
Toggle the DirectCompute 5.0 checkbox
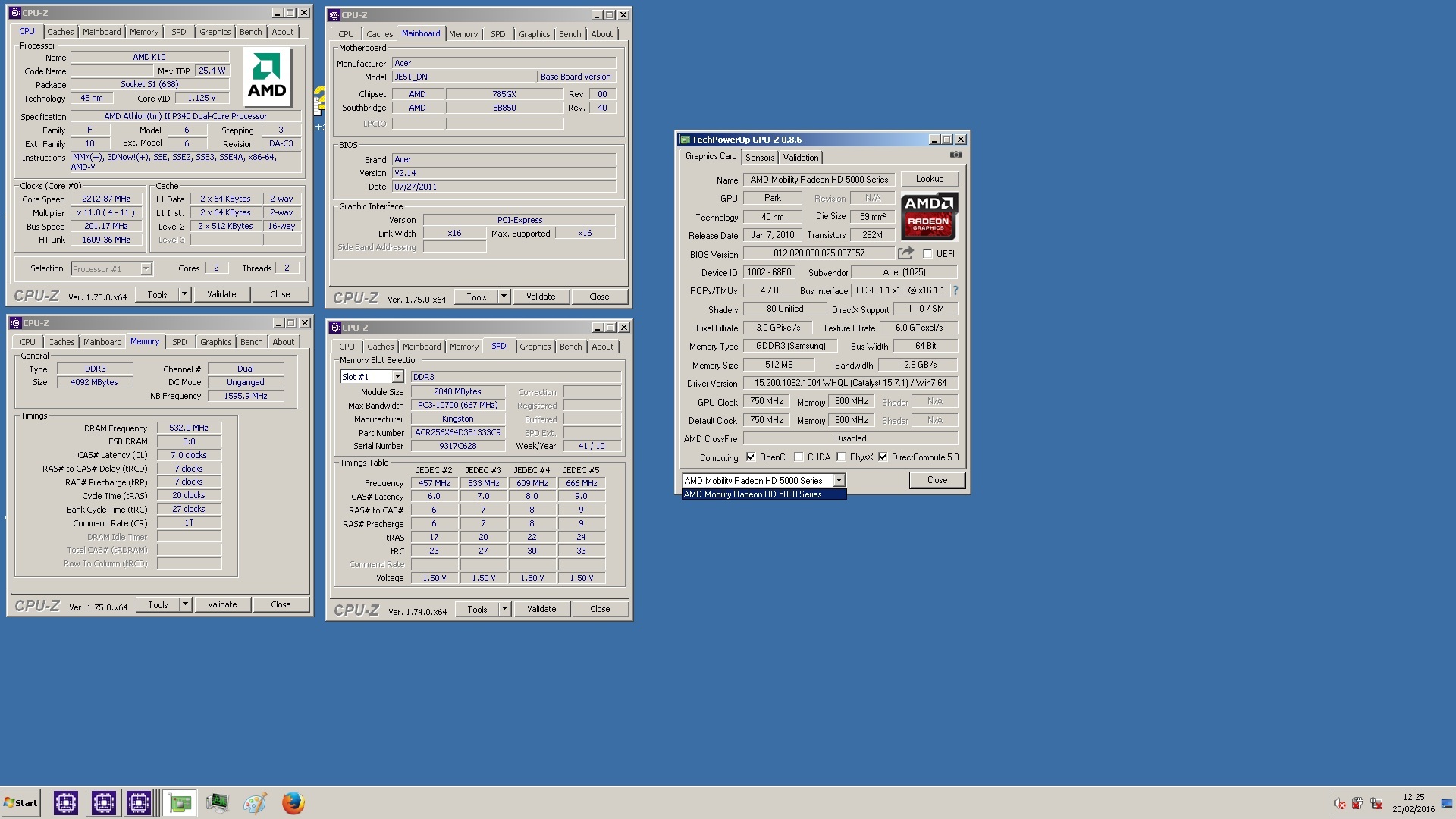click(883, 457)
